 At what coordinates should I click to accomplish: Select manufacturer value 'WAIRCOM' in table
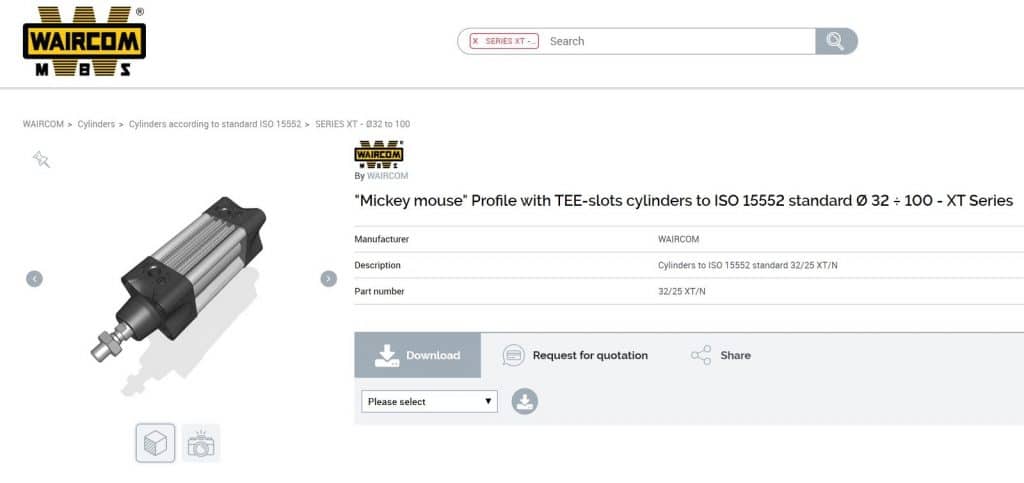[679, 240]
